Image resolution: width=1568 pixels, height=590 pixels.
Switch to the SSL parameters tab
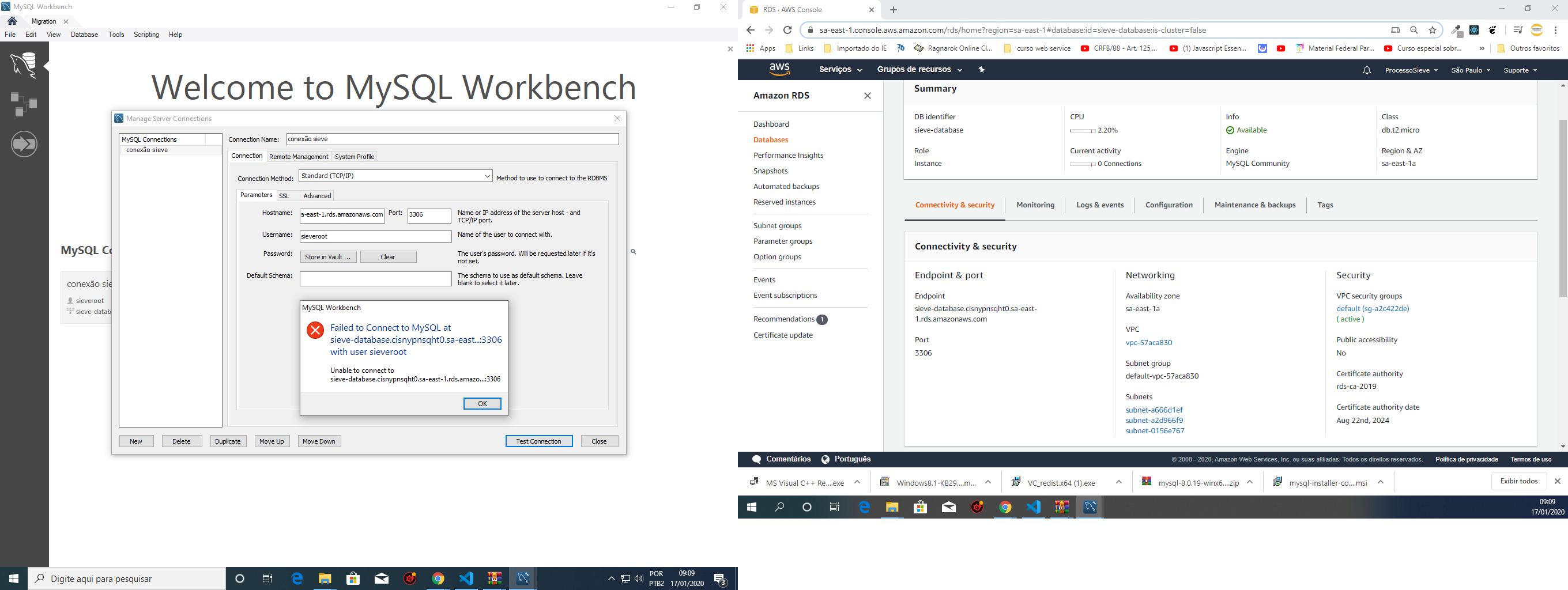tap(284, 196)
